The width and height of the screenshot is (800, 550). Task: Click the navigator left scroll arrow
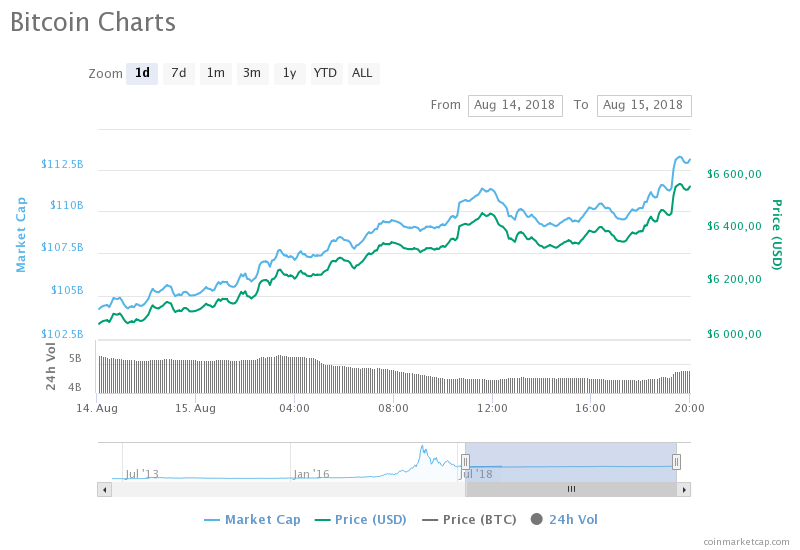105,490
